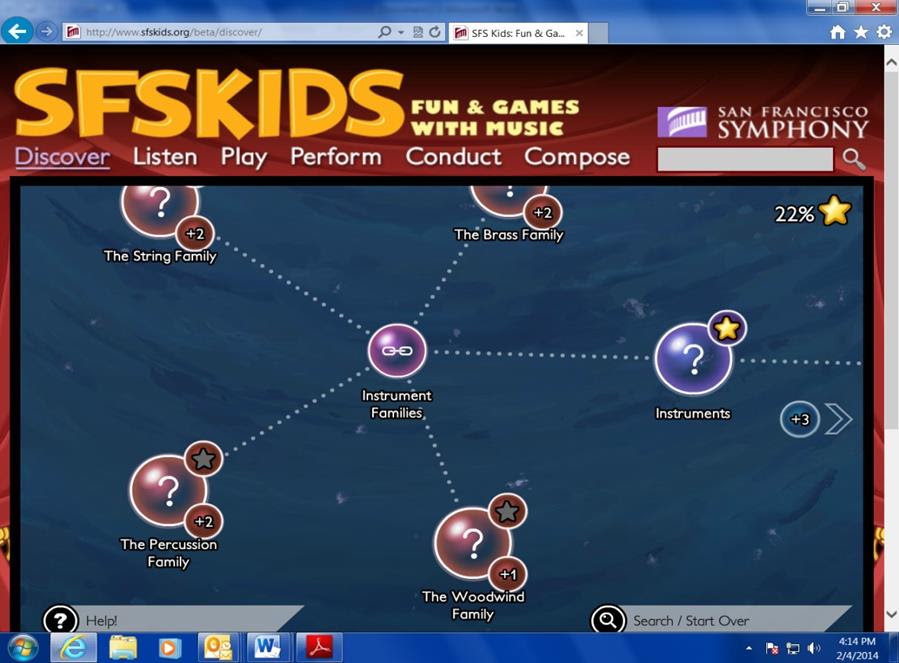This screenshot has width=899, height=663.
Task: Open the Windows Start menu
Action: click(x=22, y=648)
